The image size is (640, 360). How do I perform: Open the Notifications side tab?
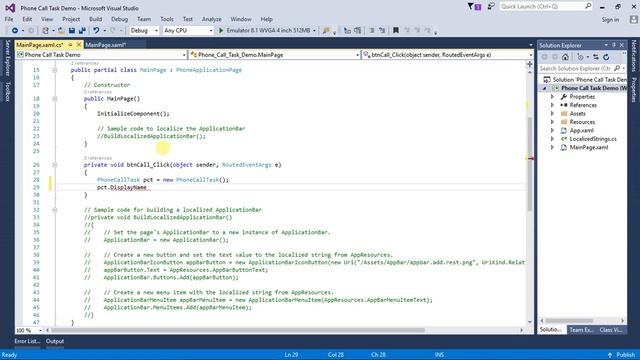[x=633, y=56]
